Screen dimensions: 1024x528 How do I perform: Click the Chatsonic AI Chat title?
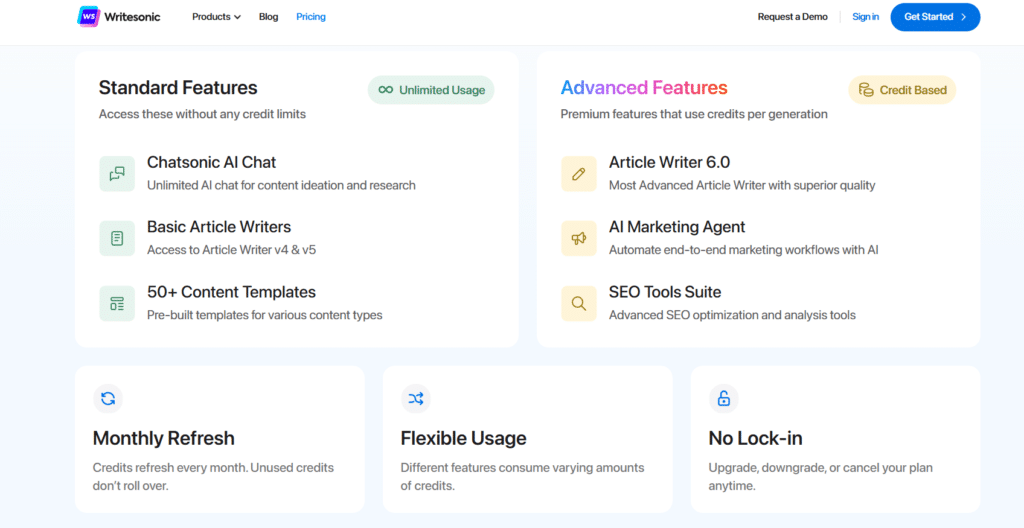[x=212, y=162]
